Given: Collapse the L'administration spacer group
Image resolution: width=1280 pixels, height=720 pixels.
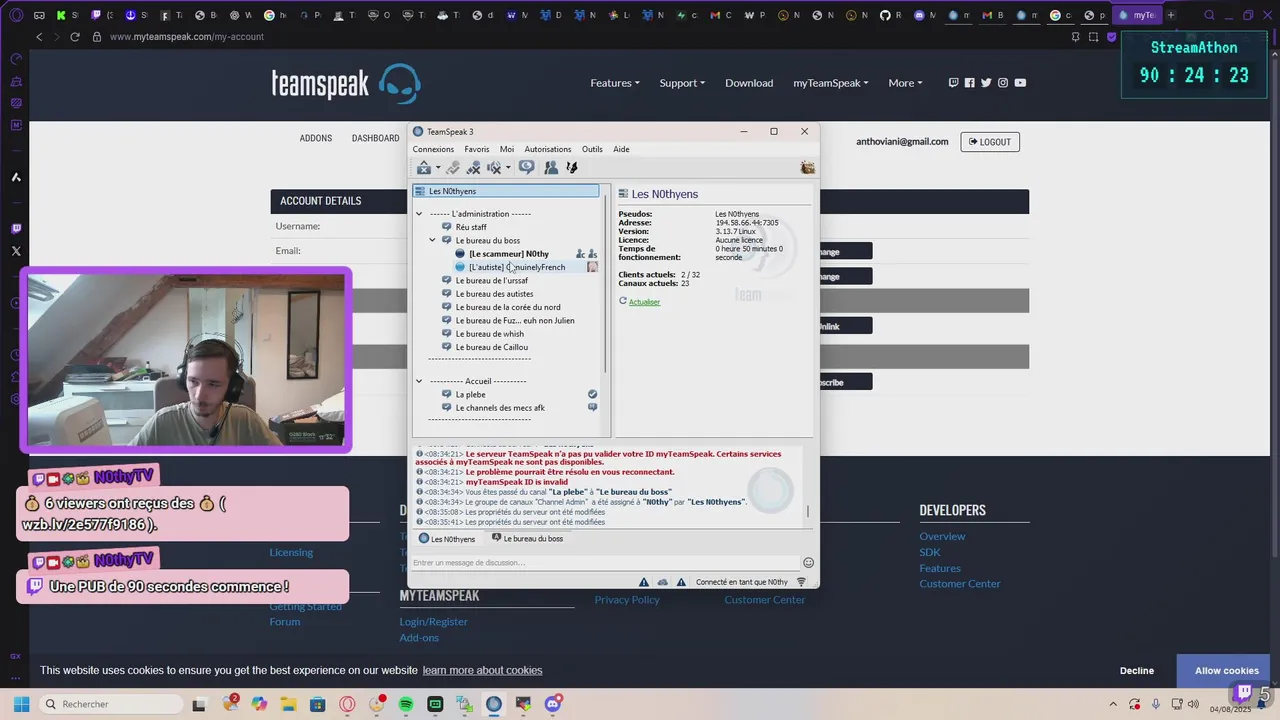Looking at the screenshot, I should click(419, 213).
